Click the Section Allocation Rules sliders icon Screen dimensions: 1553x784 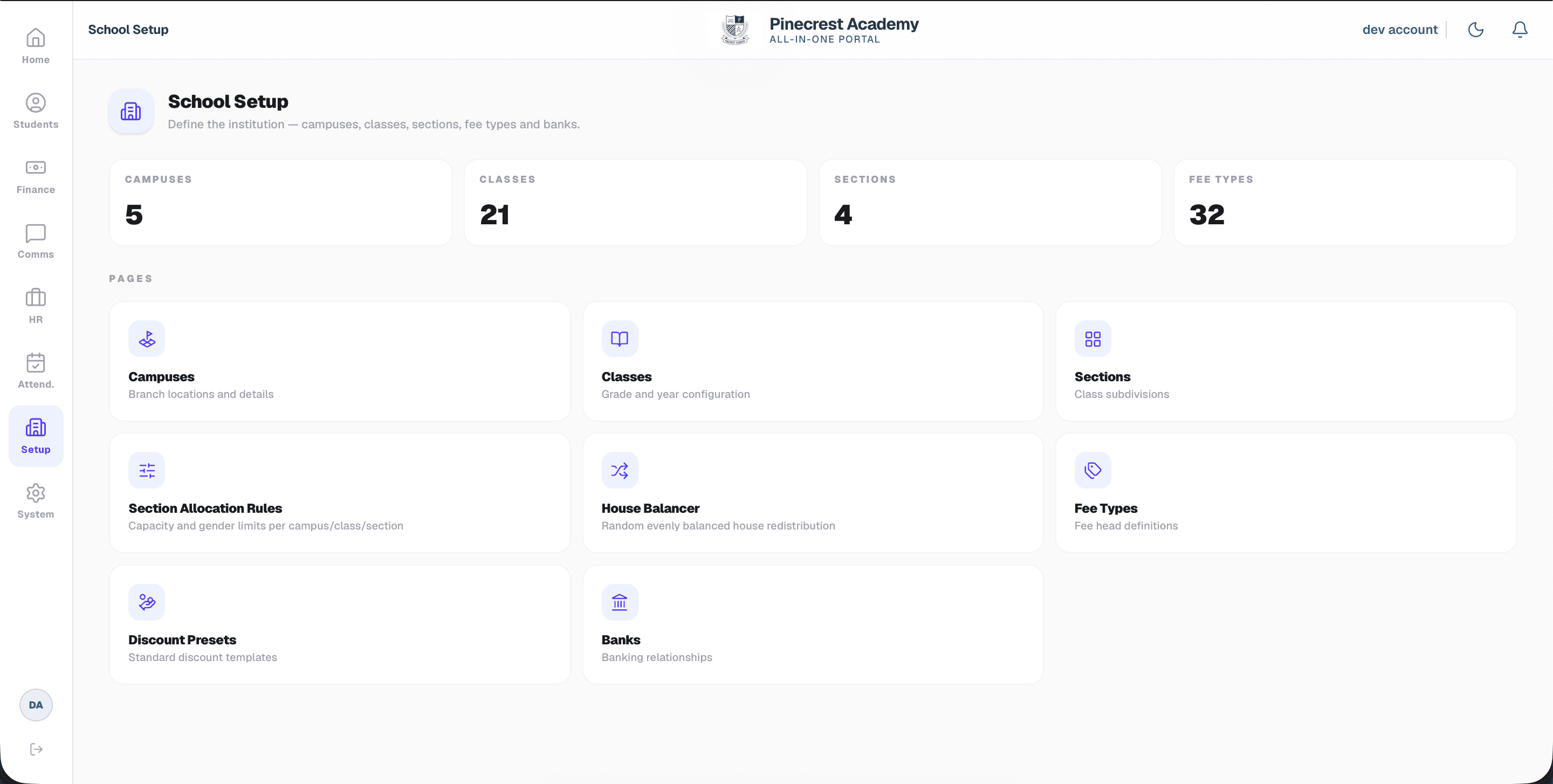[147, 470]
